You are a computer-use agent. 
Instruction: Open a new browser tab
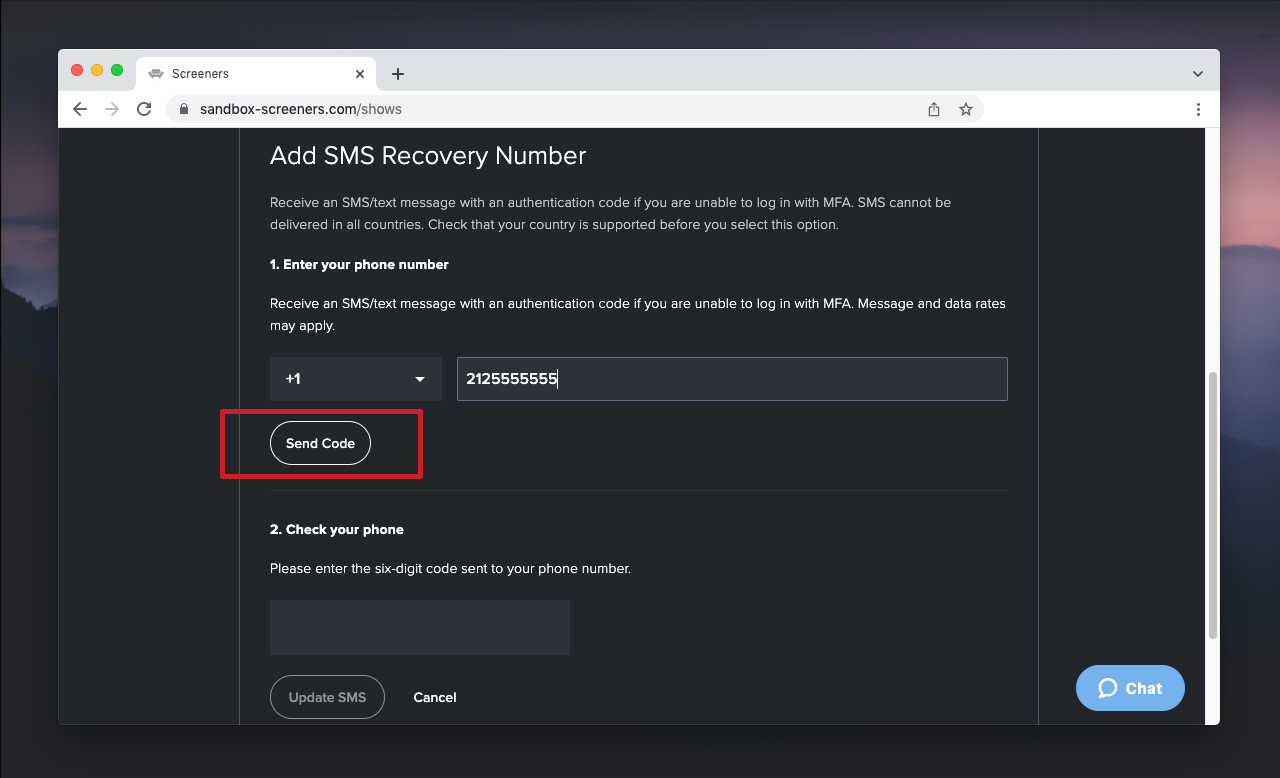(398, 73)
